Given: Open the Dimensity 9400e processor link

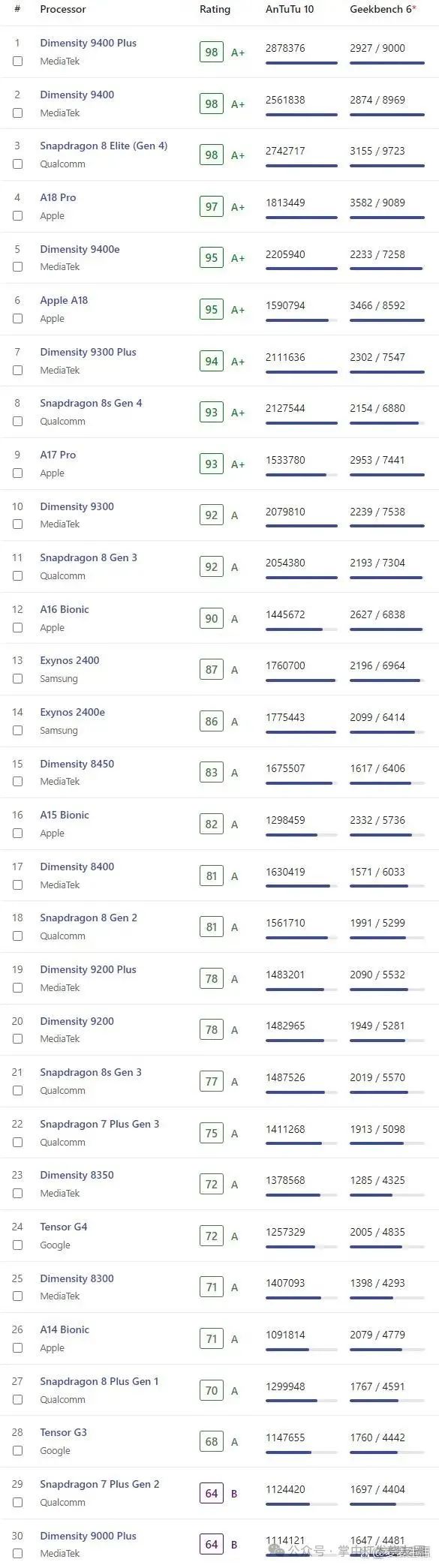Looking at the screenshot, I should click(x=80, y=249).
